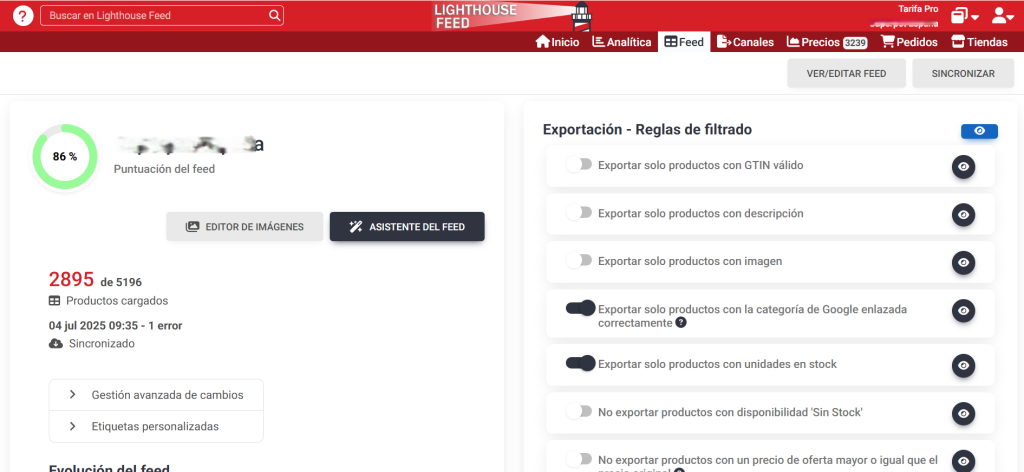
Task: Click the 3239 badge next to Precios
Action: pos(855,43)
